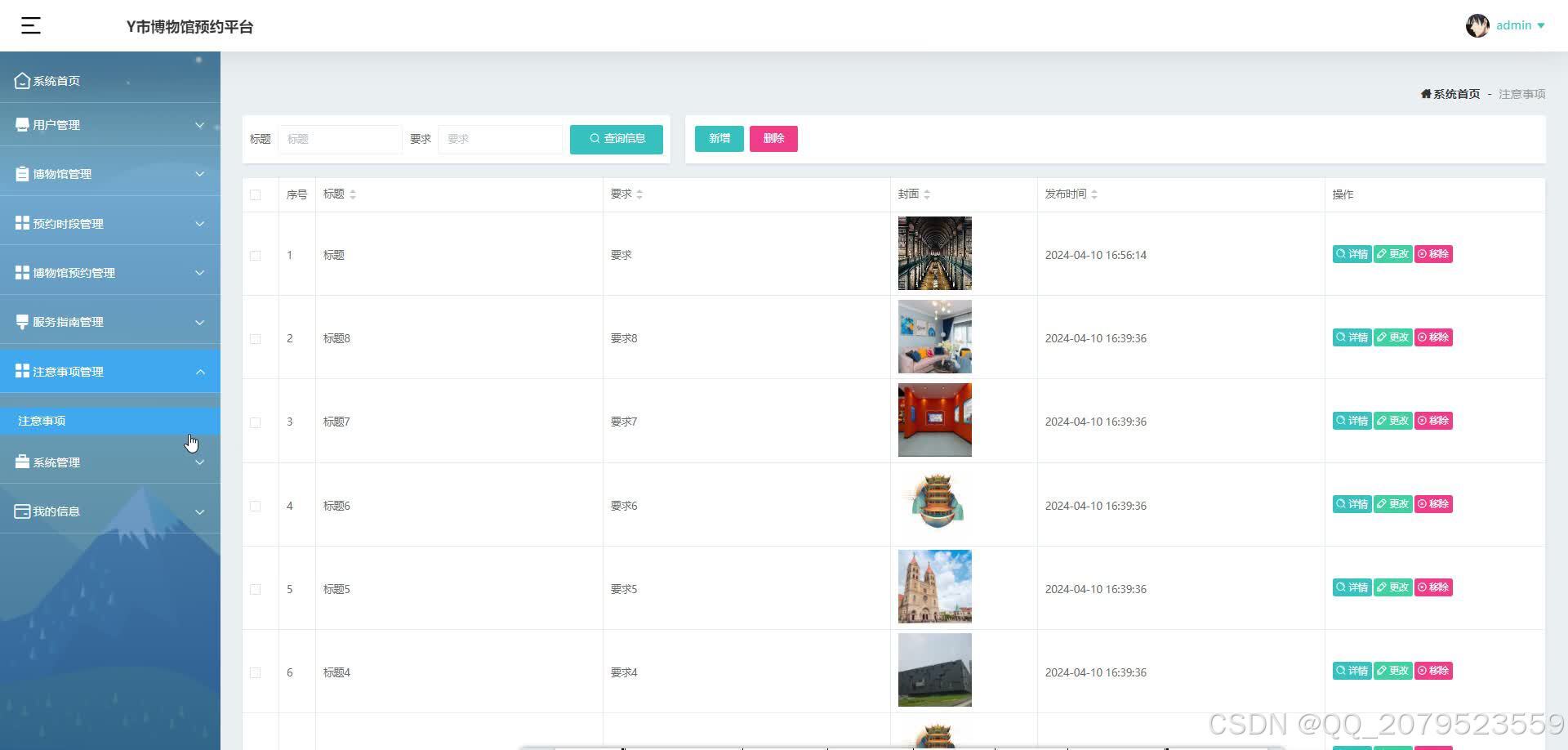Check the checkbox for row 标题8
The image size is (1568, 750).
[256, 338]
